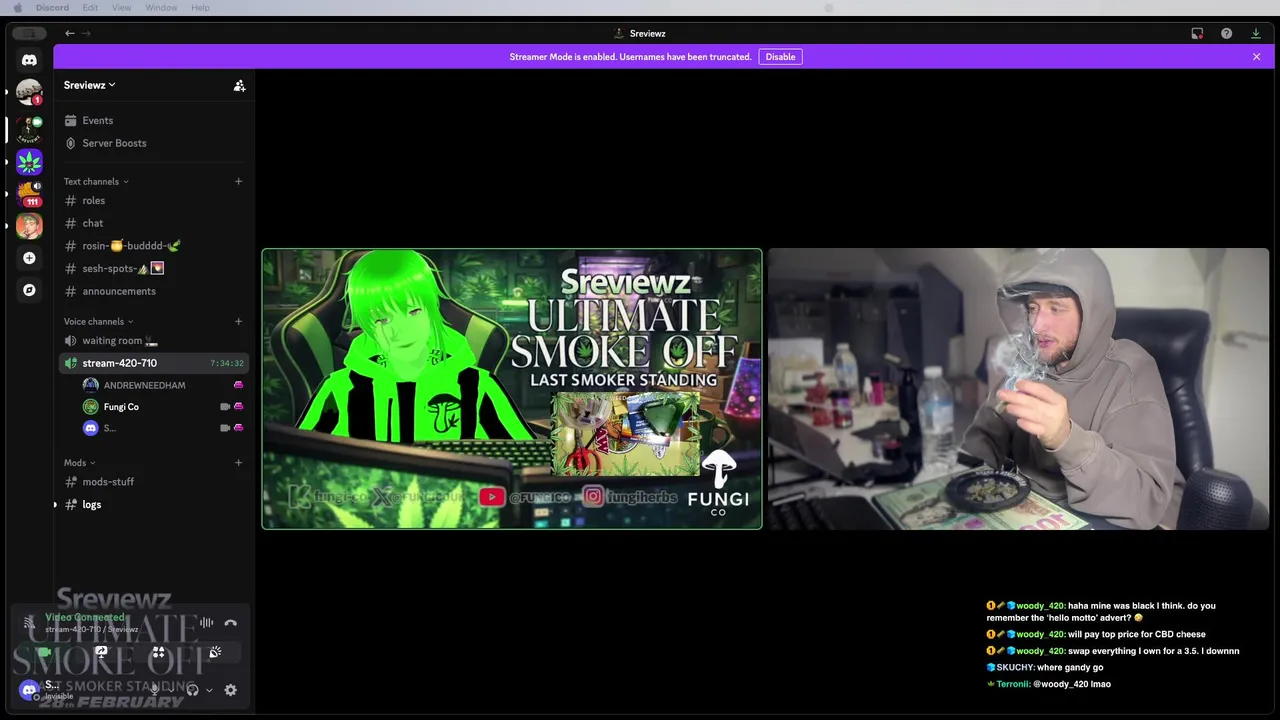Open the server with red 1 badge
Image resolution: width=1280 pixels, height=720 pixels.
29,92
